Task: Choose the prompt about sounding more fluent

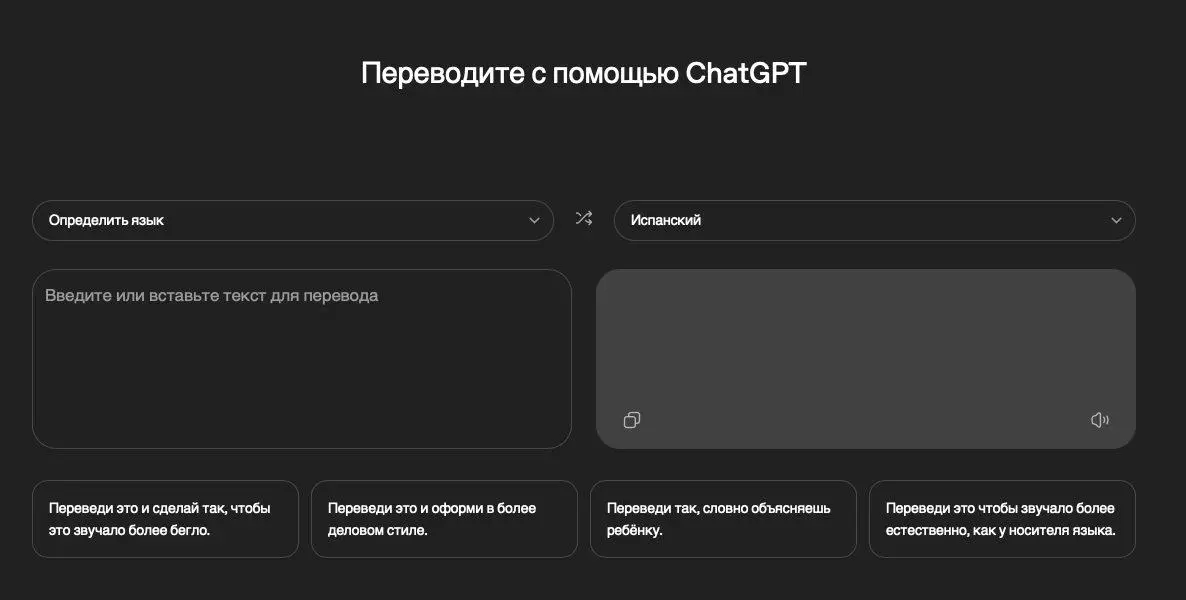Action: coord(166,519)
